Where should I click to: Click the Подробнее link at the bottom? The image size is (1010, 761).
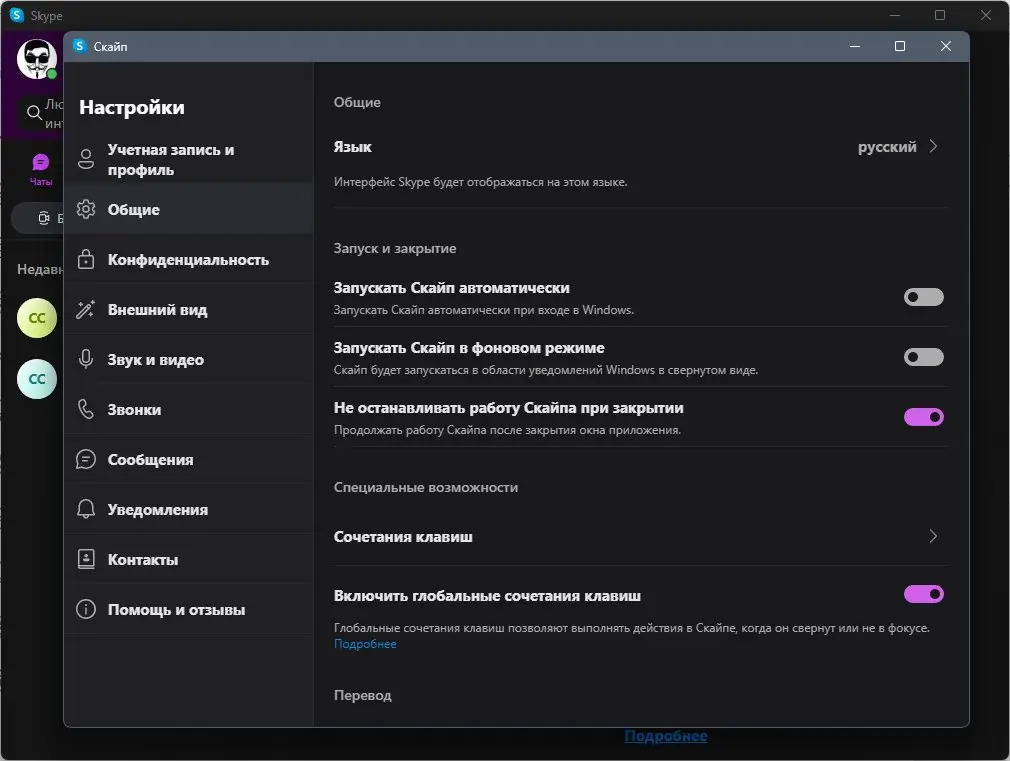[x=665, y=735]
